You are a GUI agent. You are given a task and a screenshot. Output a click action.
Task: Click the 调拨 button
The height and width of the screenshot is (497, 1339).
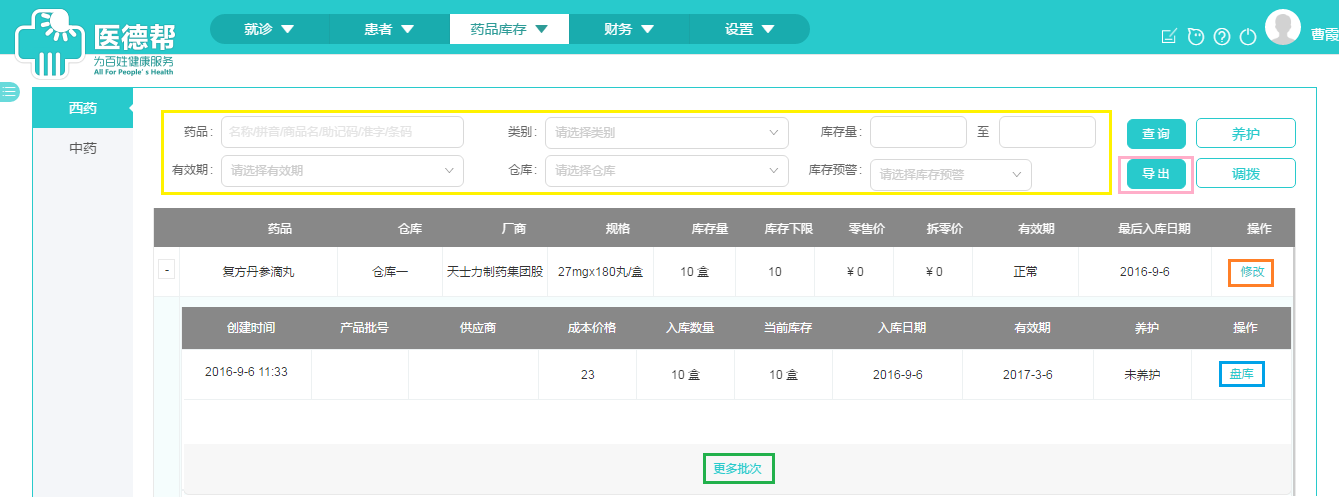(1246, 174)
